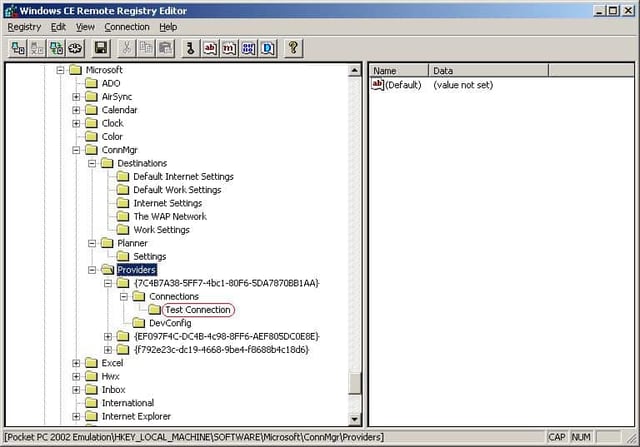Image resolution: width=640 pixels, height=447 pixels.
Task: Click the CAP status bar indicator
Action: pyautogui.click(x=557, y=437)
